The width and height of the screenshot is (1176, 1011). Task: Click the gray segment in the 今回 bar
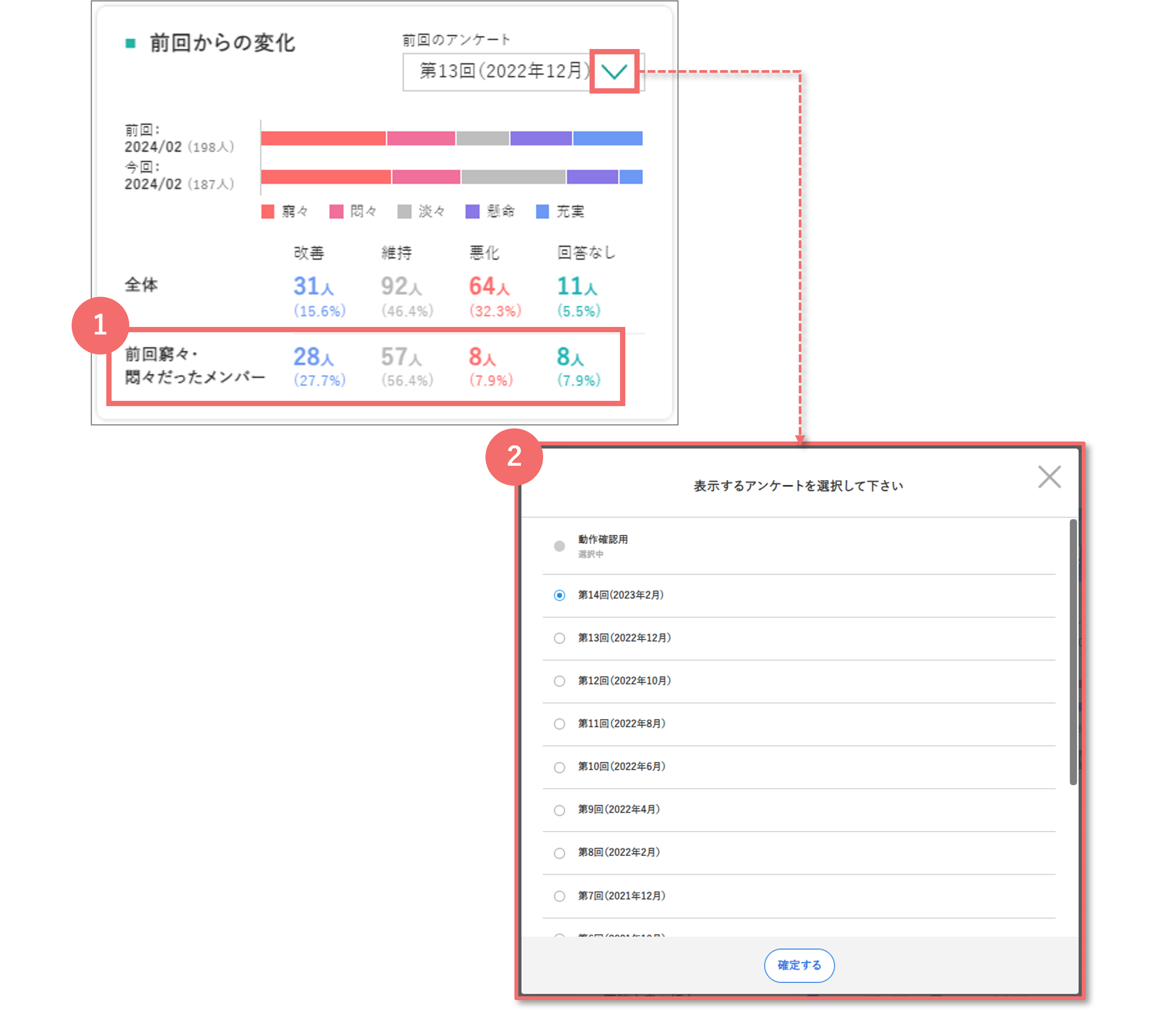coord(513,176)
